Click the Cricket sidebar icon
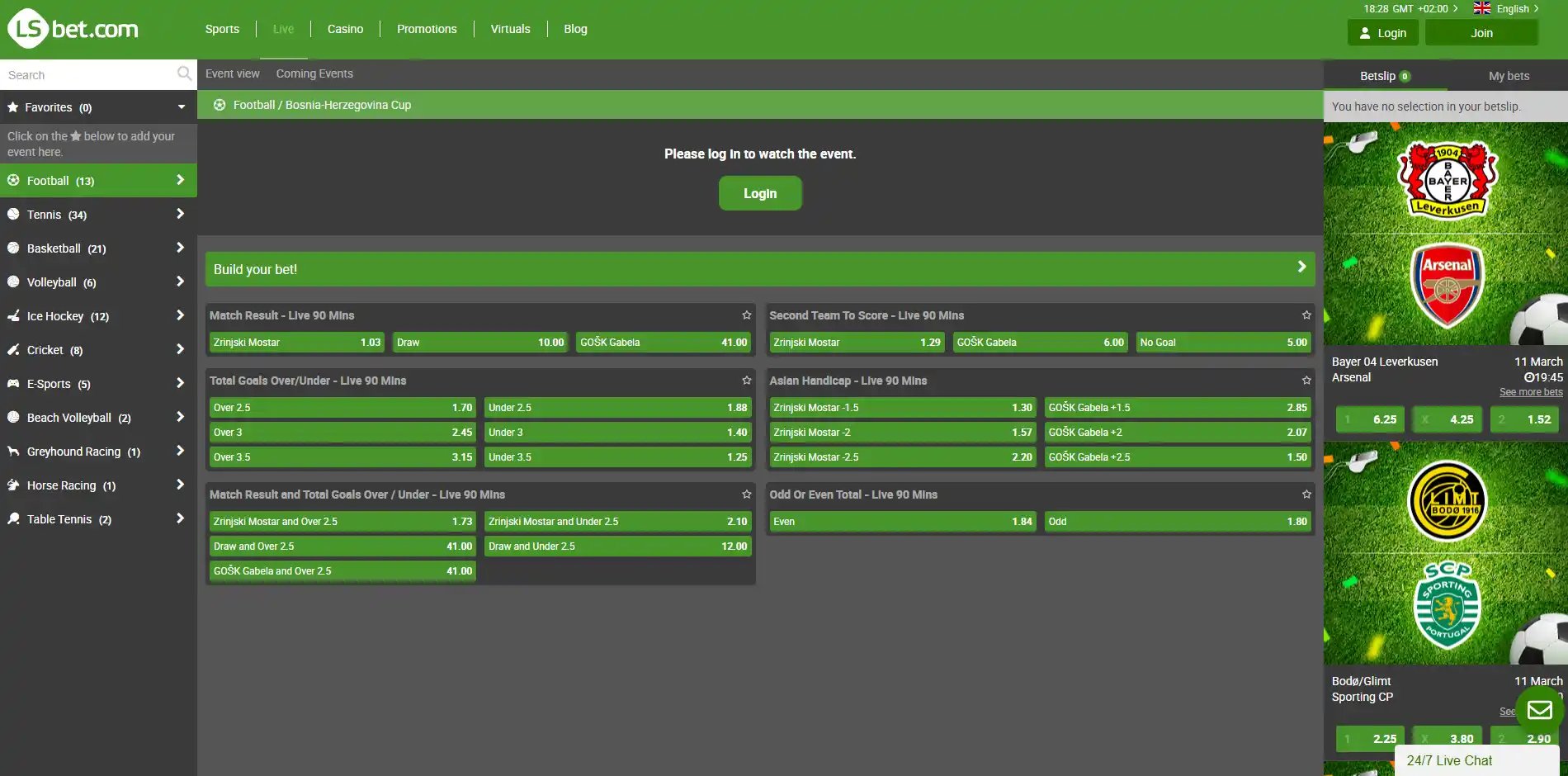This screenshot has width=1568, height=776. click(13, 349)
